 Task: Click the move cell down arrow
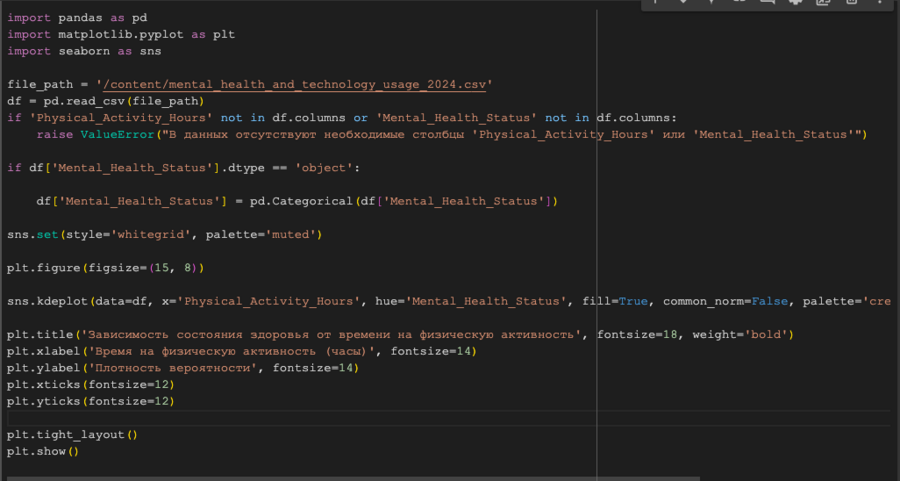pos(683,3)
